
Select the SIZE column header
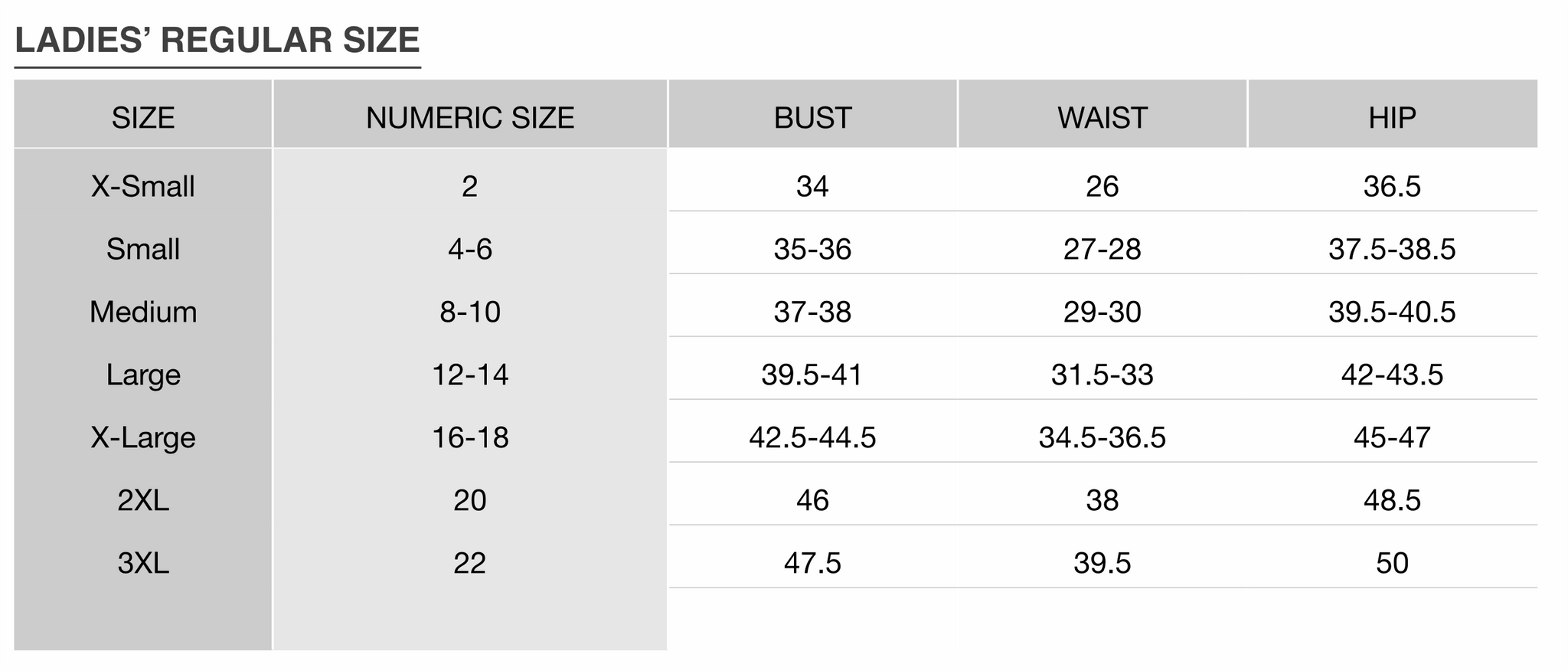[x=143, y=118]
